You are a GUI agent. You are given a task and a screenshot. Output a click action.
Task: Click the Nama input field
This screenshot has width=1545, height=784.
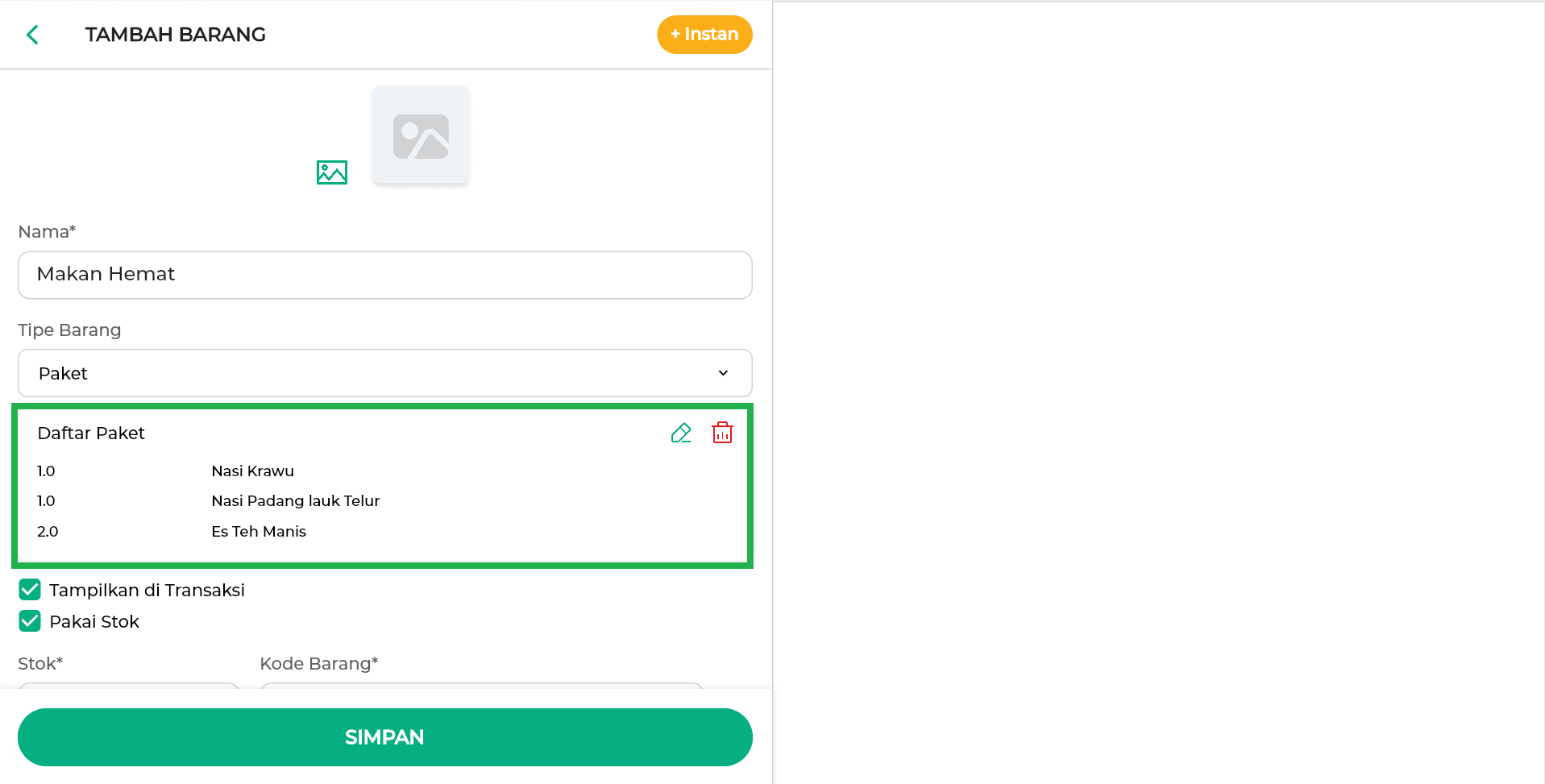click(x=384, y=275)
